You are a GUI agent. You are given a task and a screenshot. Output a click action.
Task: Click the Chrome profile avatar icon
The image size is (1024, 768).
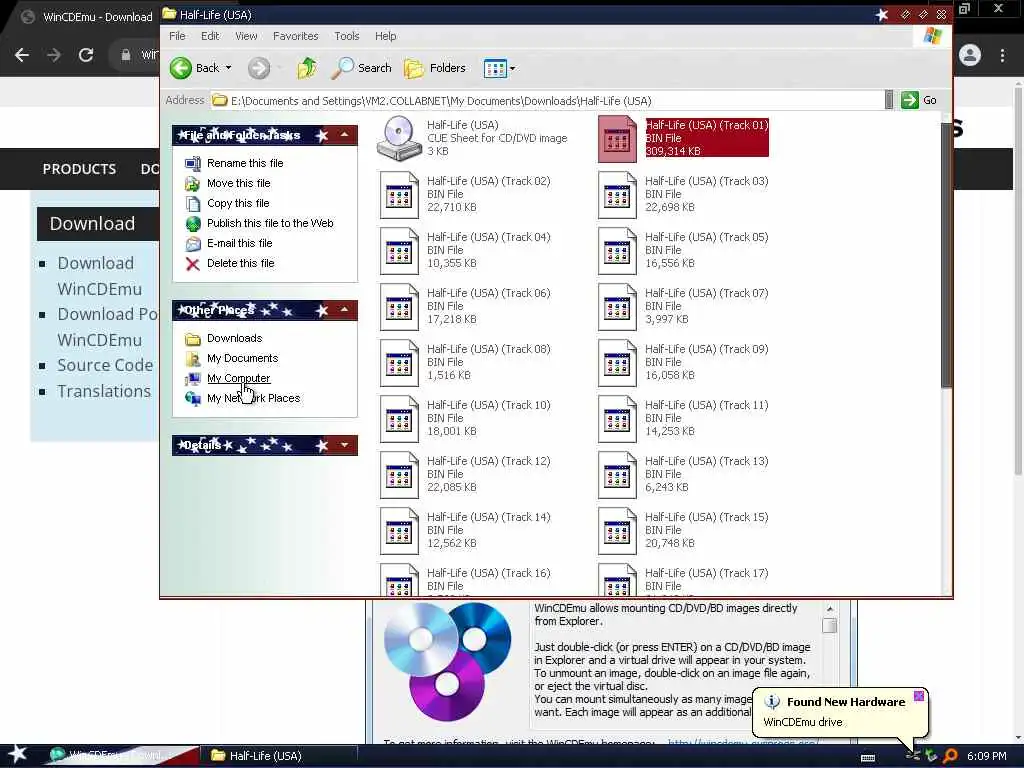970,55
